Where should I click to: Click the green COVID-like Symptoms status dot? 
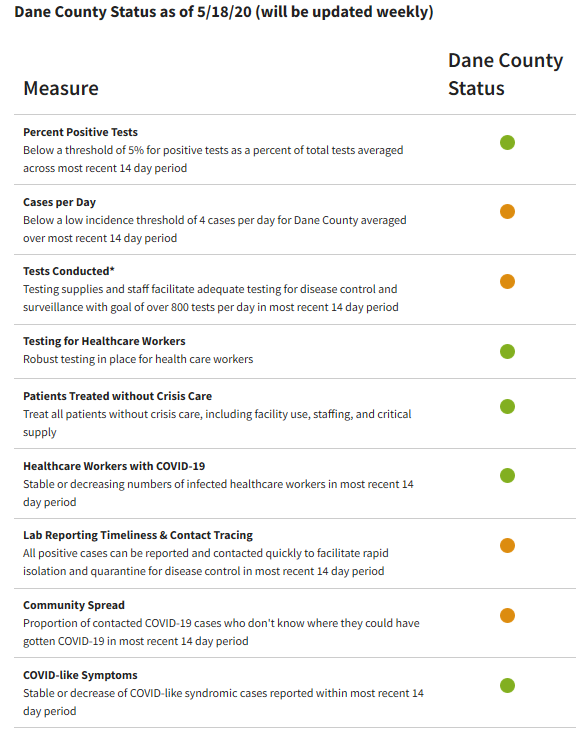click(x=507, y=685)
